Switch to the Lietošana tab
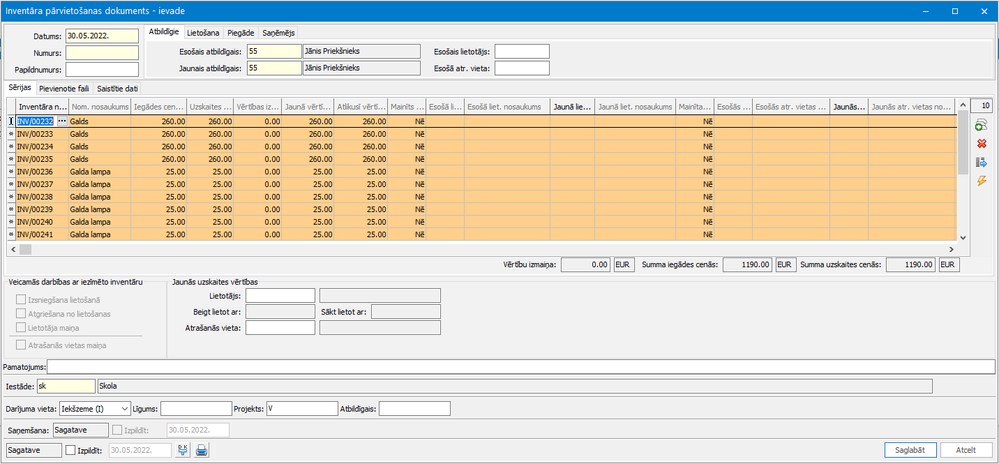This screenshot has width=999, height=464. pyautogui.click(x=205, y=33)
